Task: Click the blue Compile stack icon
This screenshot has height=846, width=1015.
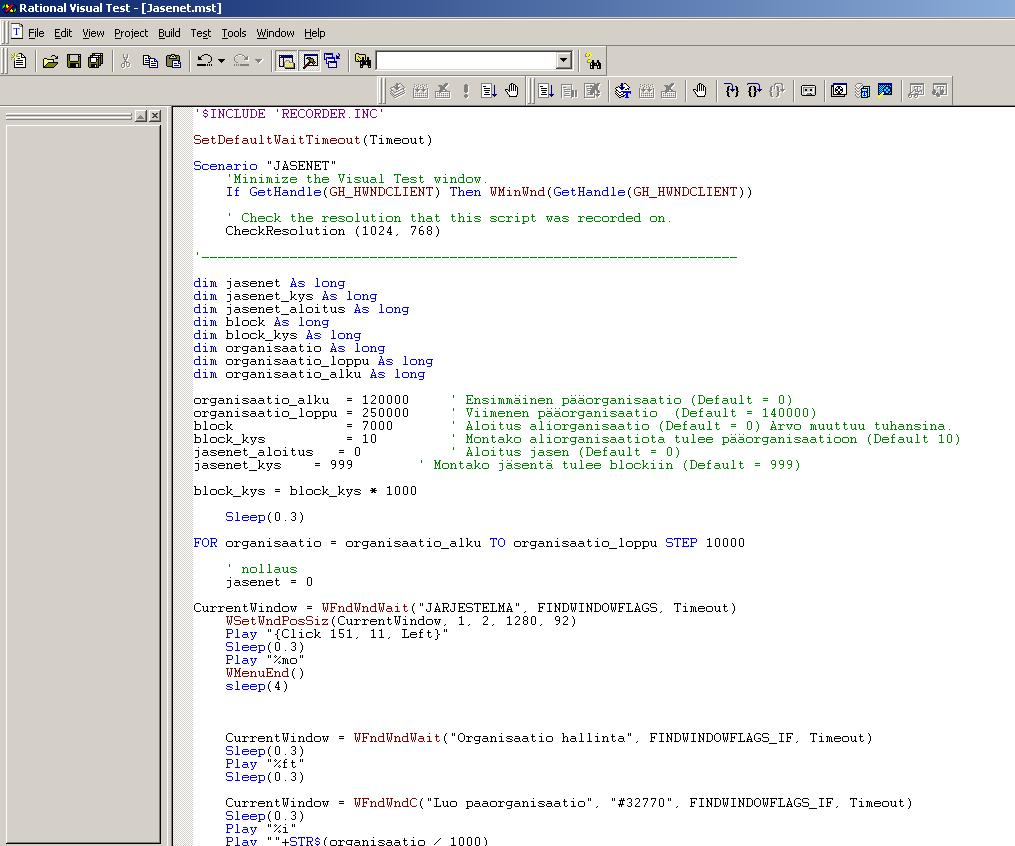Action: click(623, 91)
